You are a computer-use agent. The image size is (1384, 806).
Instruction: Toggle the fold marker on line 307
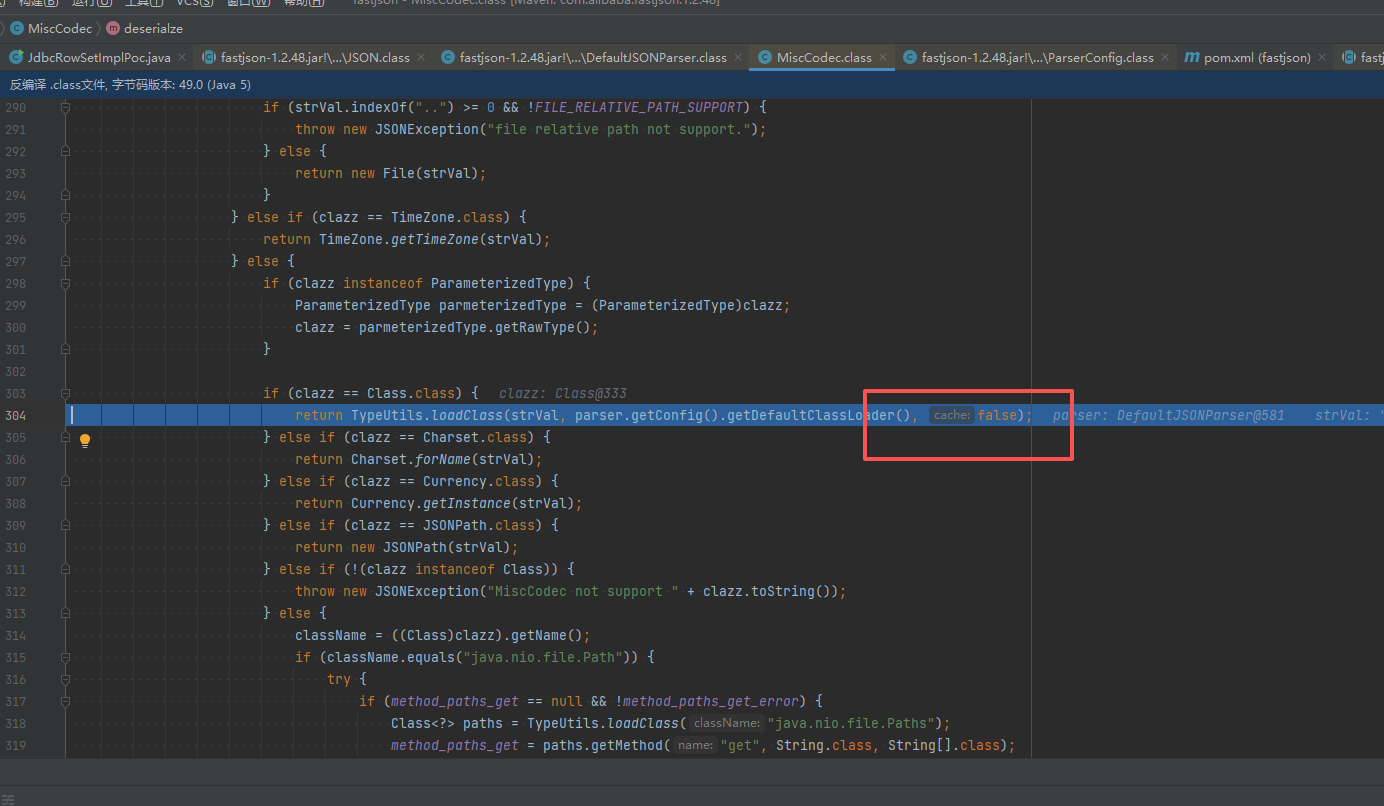[x=65, y=481]
